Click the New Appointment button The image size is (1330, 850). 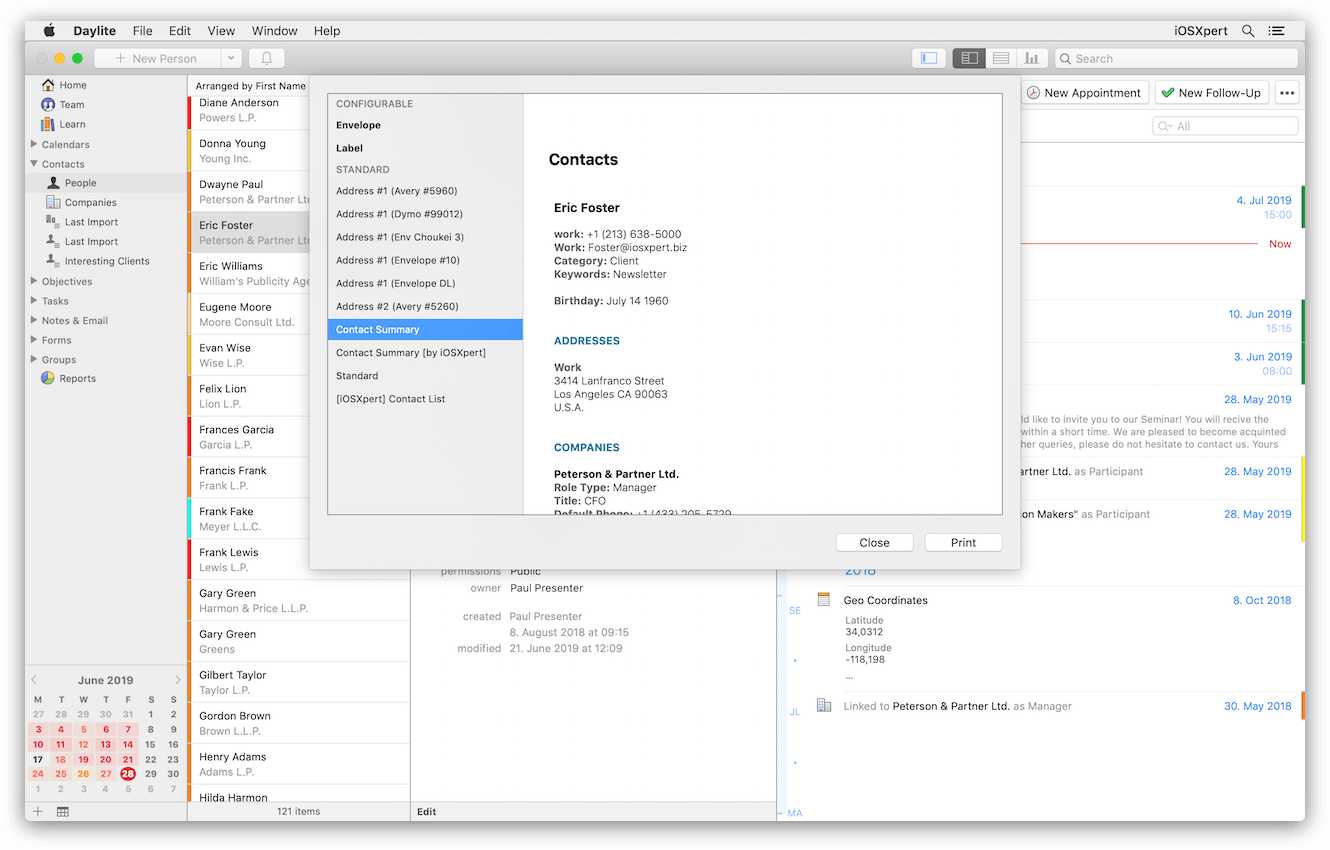click(x=1085, y=93)
